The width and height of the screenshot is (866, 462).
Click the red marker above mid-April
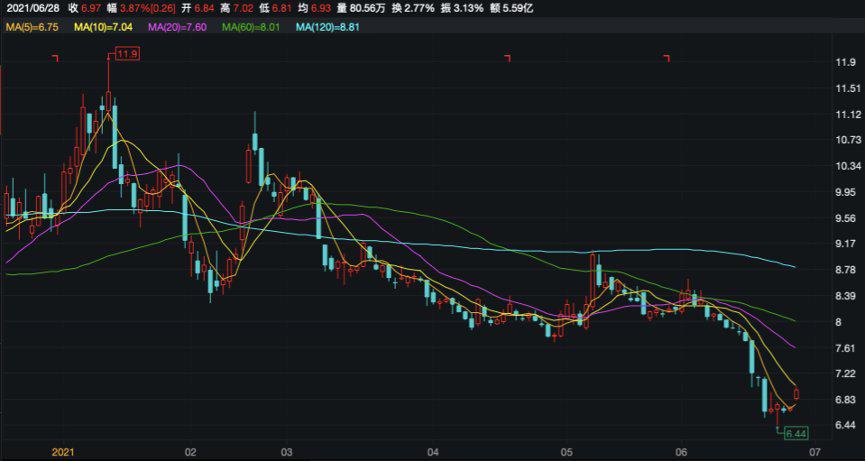coord(508,59)
